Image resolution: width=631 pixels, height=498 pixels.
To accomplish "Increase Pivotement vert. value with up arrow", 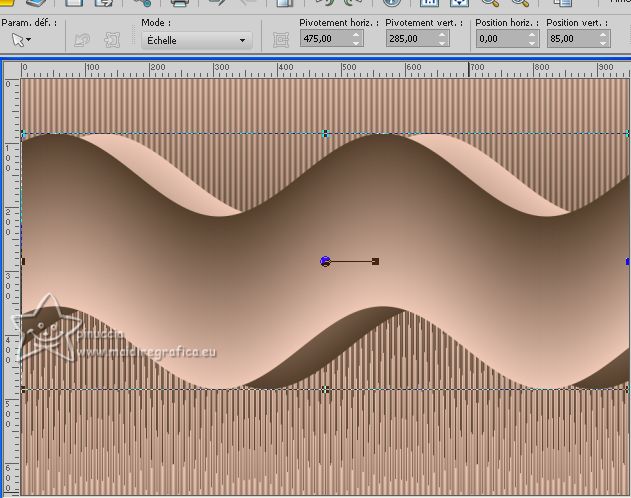I will (442, 35).
